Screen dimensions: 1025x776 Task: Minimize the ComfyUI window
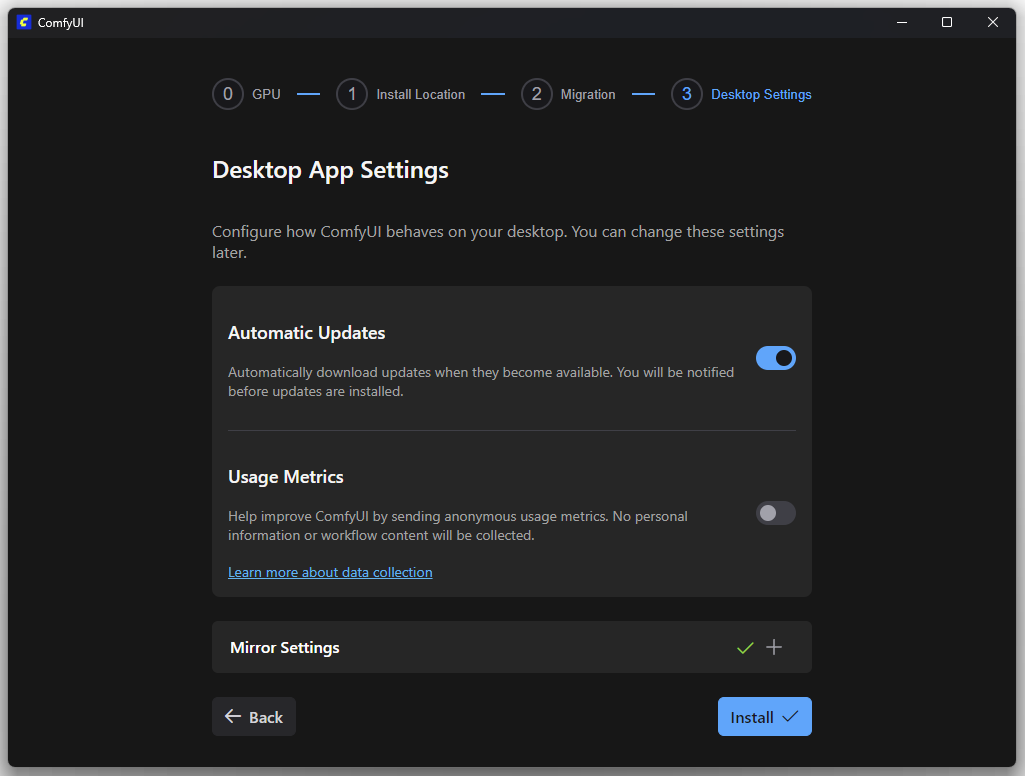click(x=901, y=22)
